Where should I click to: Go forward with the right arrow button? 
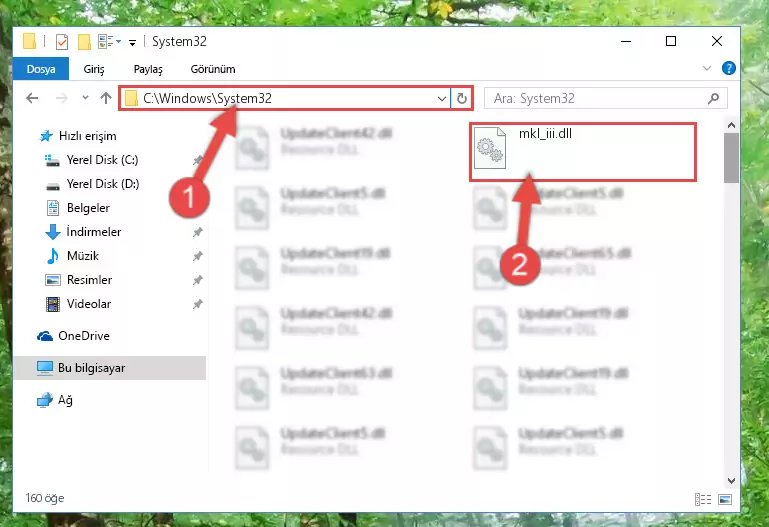click(61, 99)
